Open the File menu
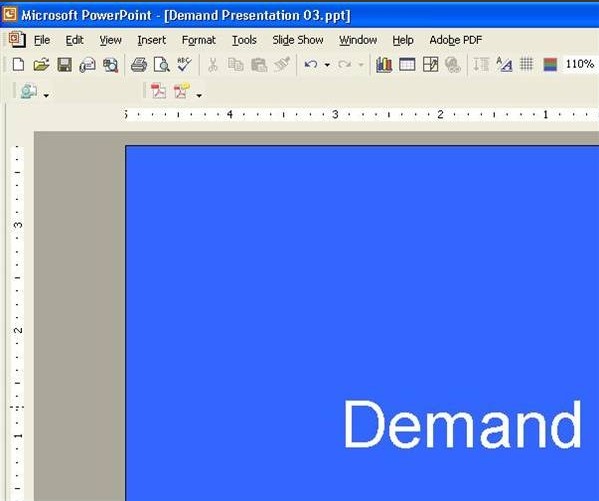 [x=42, y=40]
